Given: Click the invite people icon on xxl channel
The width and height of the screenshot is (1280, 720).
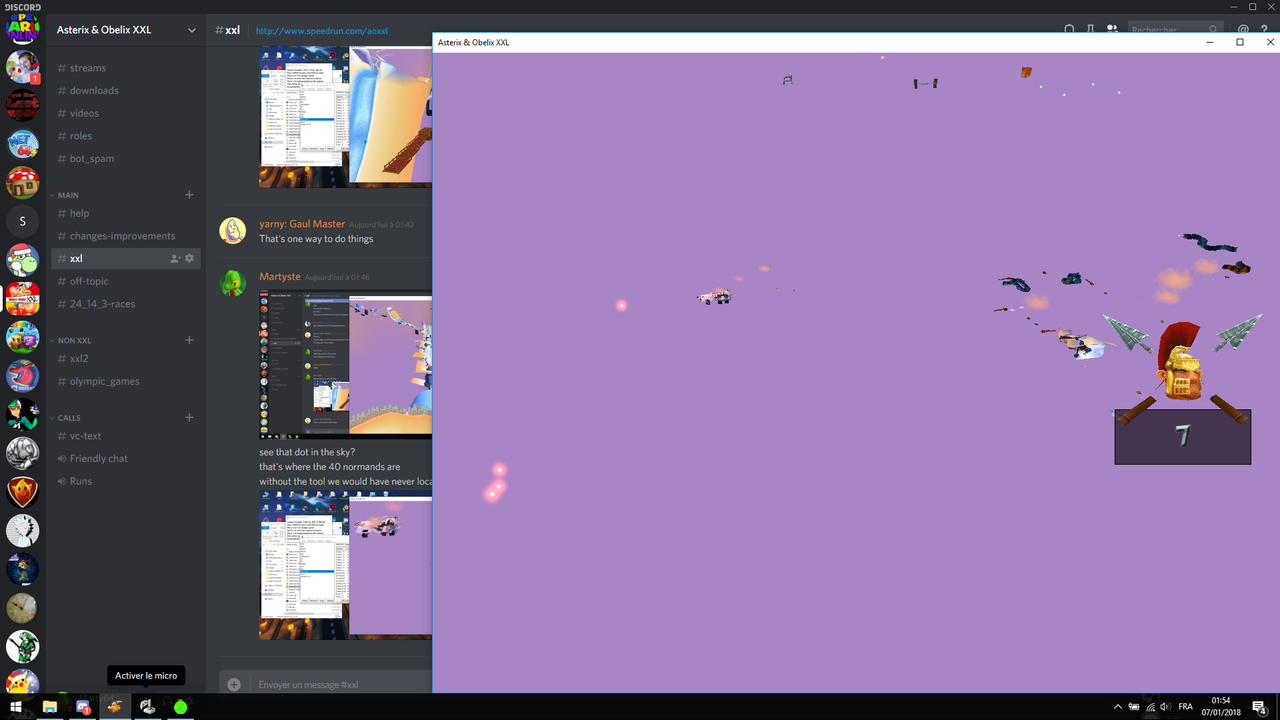Looking at the screenshot, I should [x=175, y=259].
